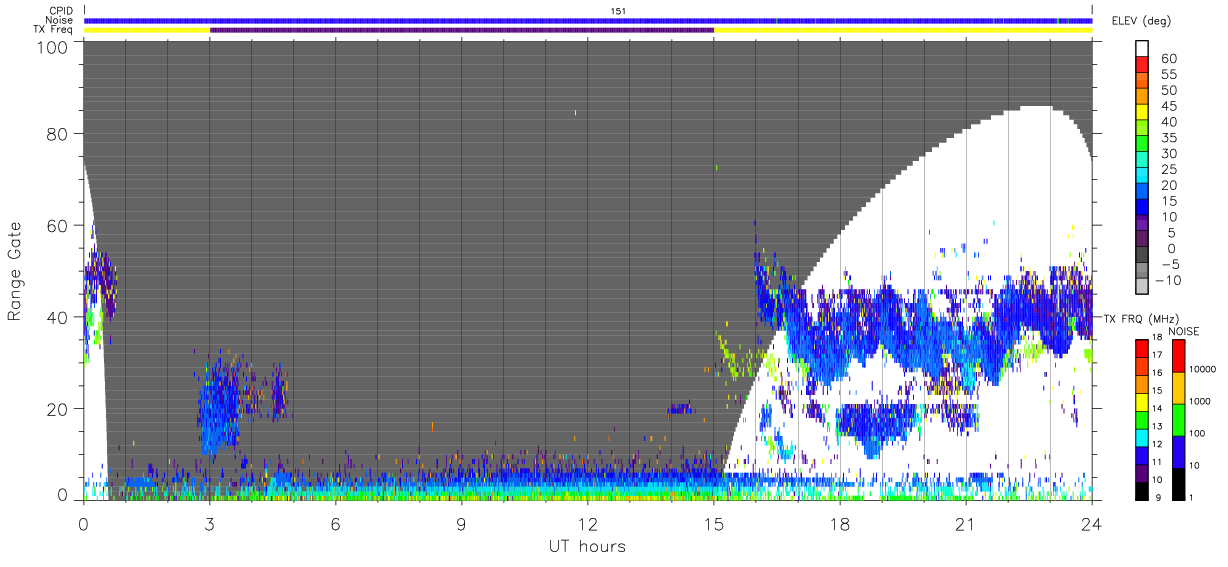Image resolution: width=1228 pixels, height=567 pixels.
Task: Pick the cyan 20–25 ELEV colorbar swatch
Action: (x=1142, y=177)
